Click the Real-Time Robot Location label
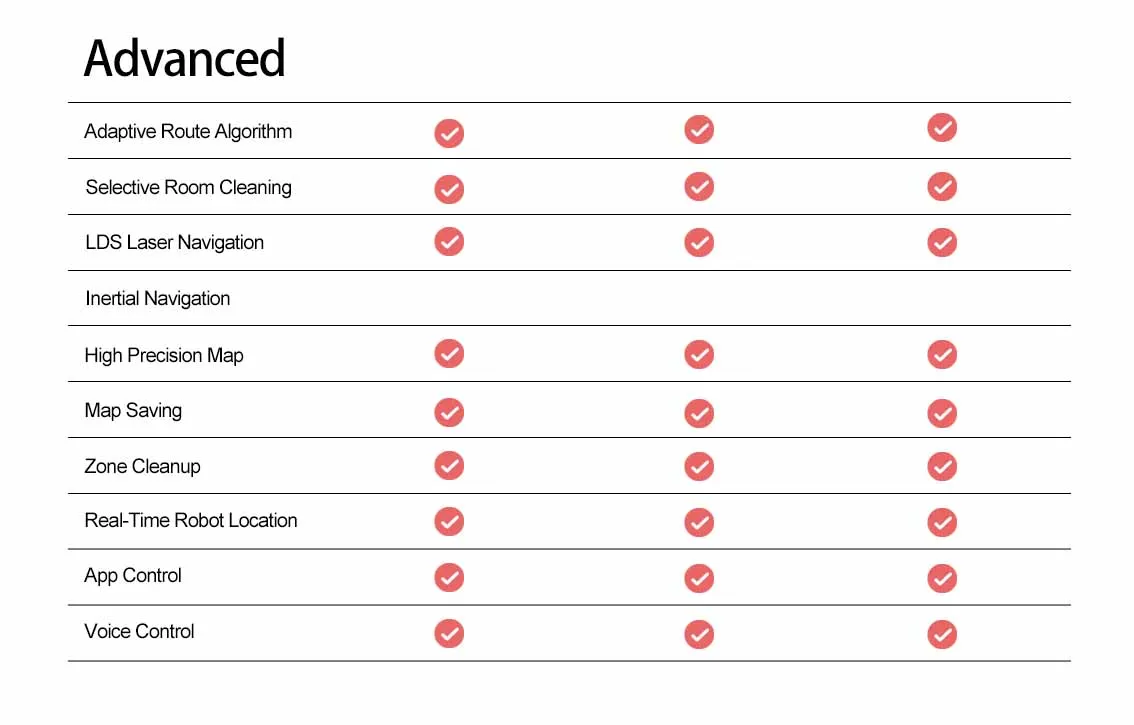The width and height of the screenshot is (1134, 725). [x=191, y=520]
